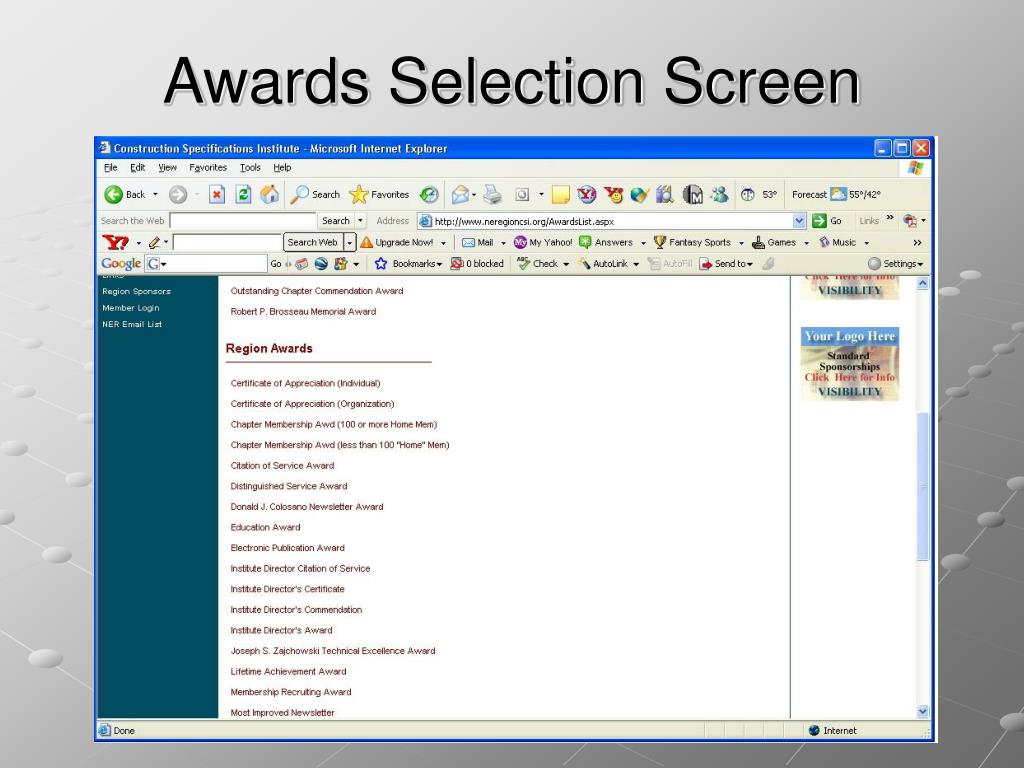Open the Help menu

[282, 168]
